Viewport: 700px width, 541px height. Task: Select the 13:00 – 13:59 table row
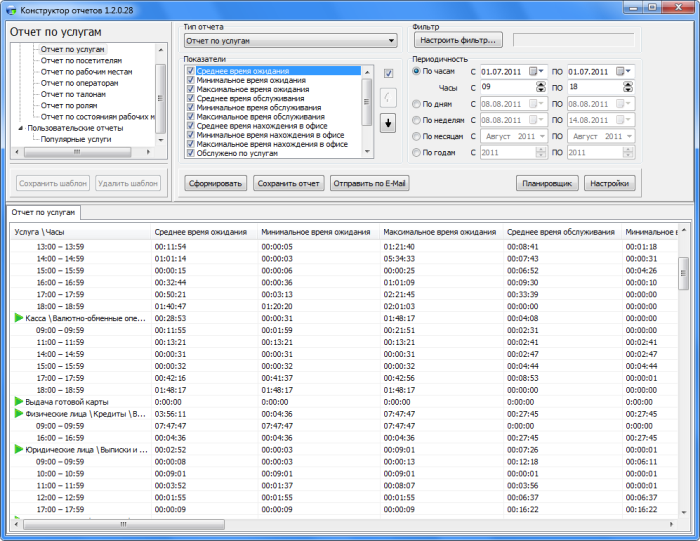(x=344, y=246)
